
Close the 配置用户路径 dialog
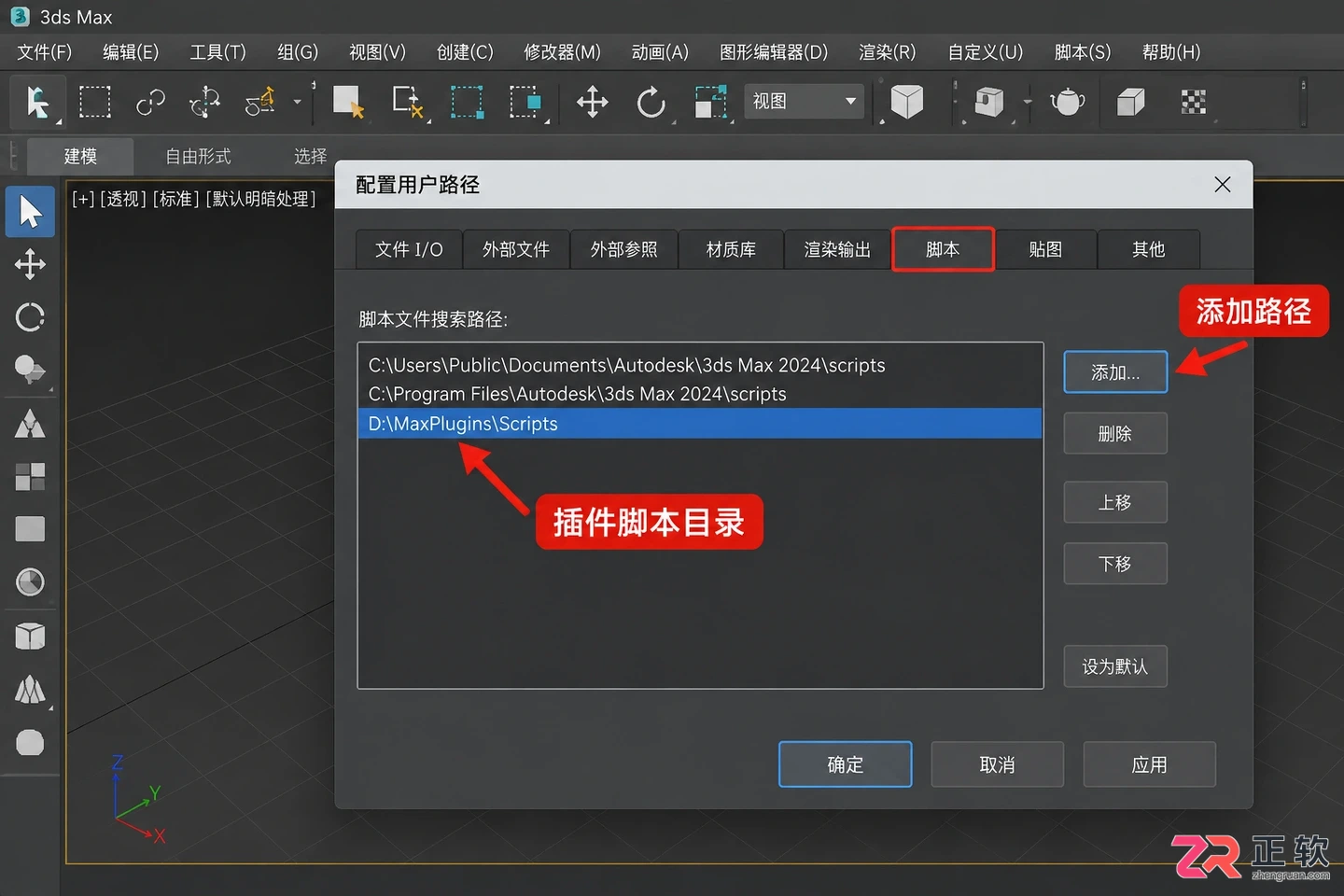(1222, 185)
